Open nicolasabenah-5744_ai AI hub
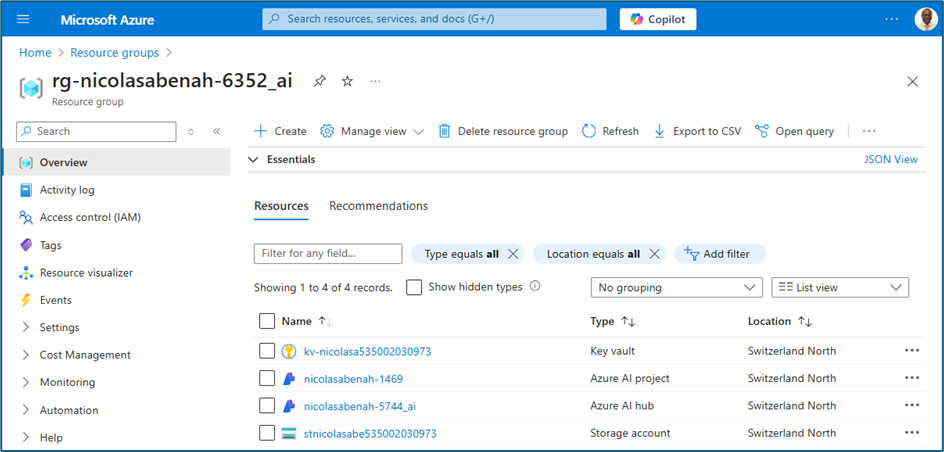 pos(359,406)
